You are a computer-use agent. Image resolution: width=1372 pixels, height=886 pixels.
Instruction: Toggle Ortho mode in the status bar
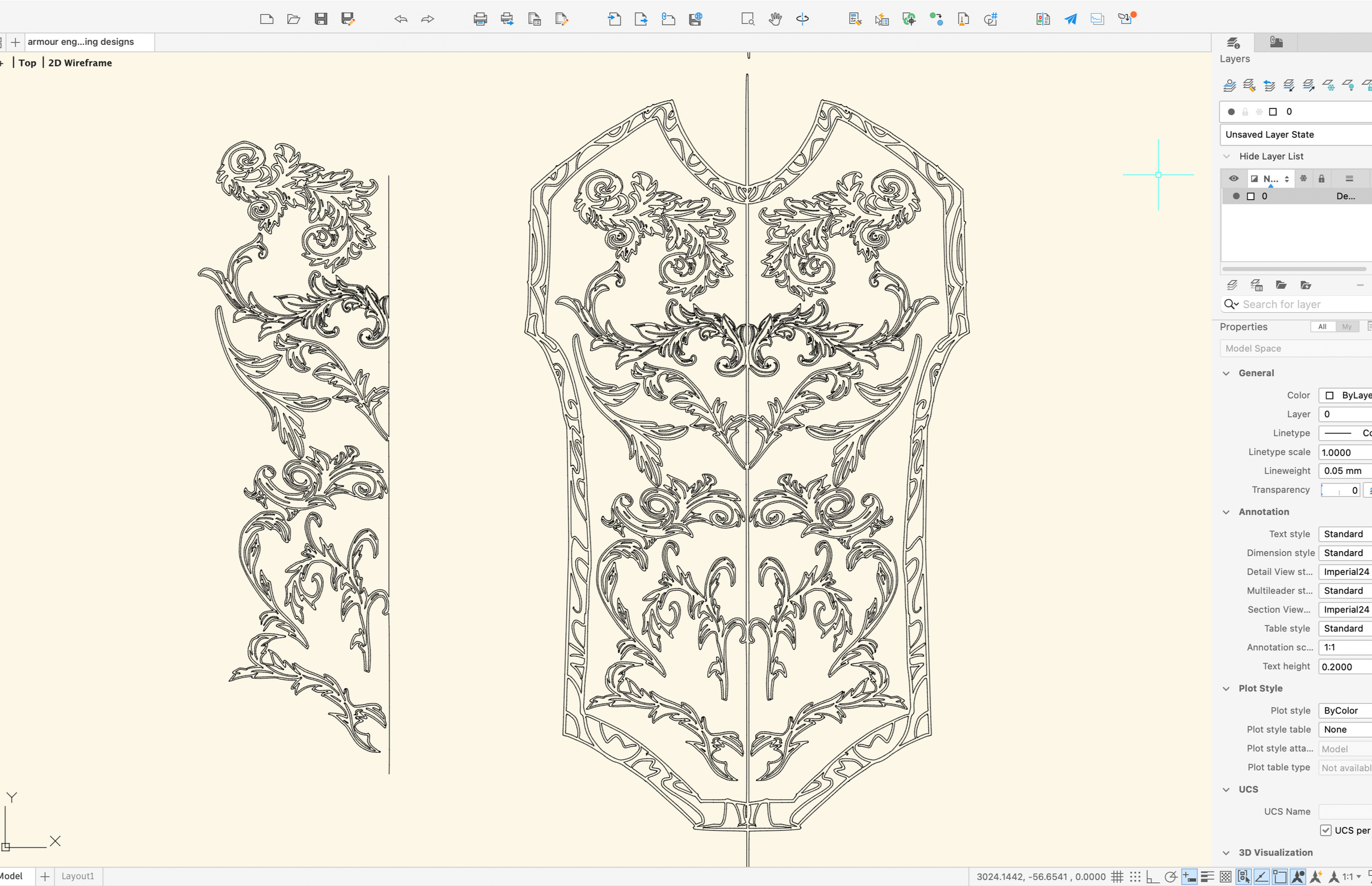click(1153, 876)
